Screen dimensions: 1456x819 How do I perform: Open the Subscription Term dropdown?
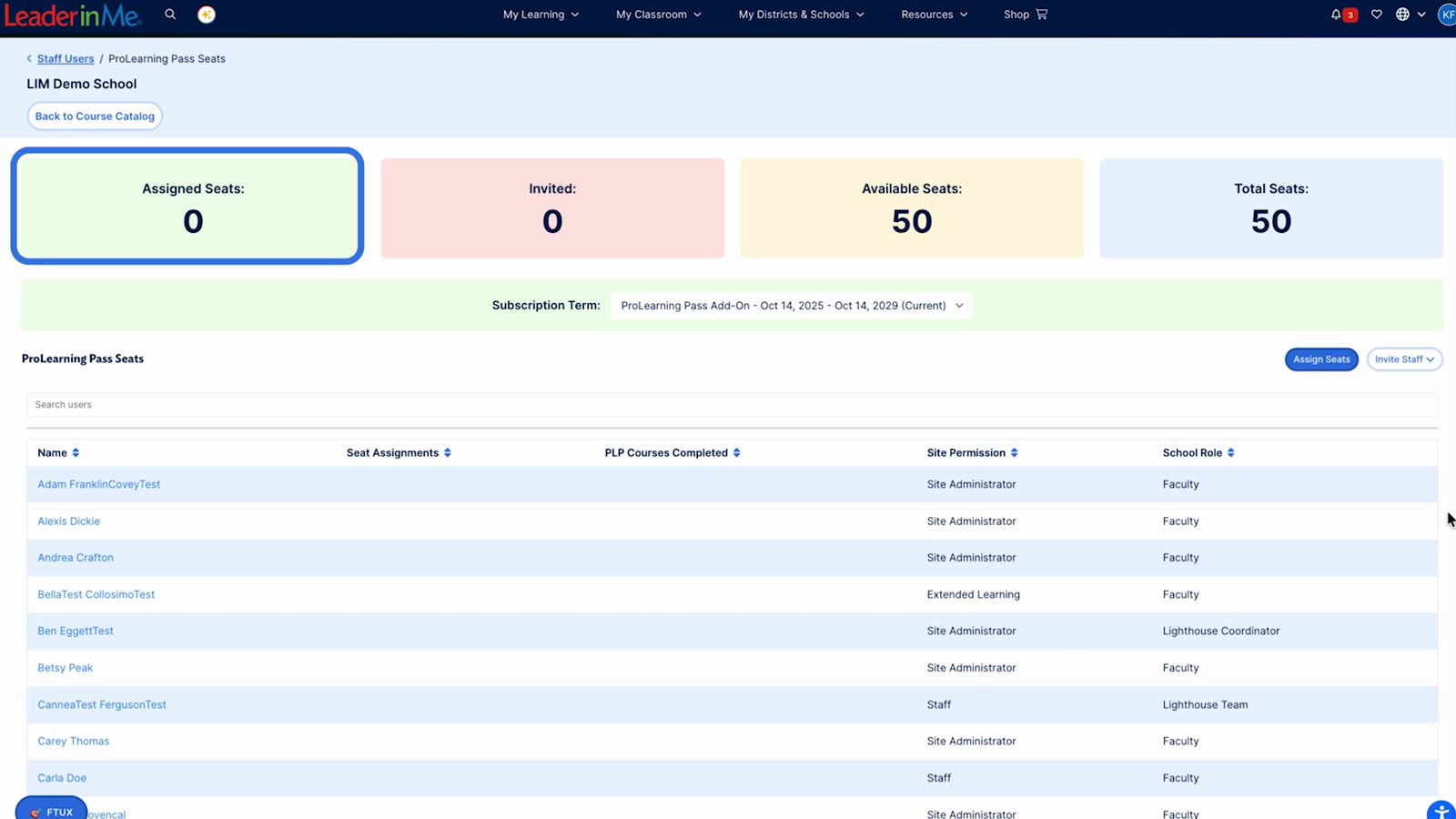[791, 306]
